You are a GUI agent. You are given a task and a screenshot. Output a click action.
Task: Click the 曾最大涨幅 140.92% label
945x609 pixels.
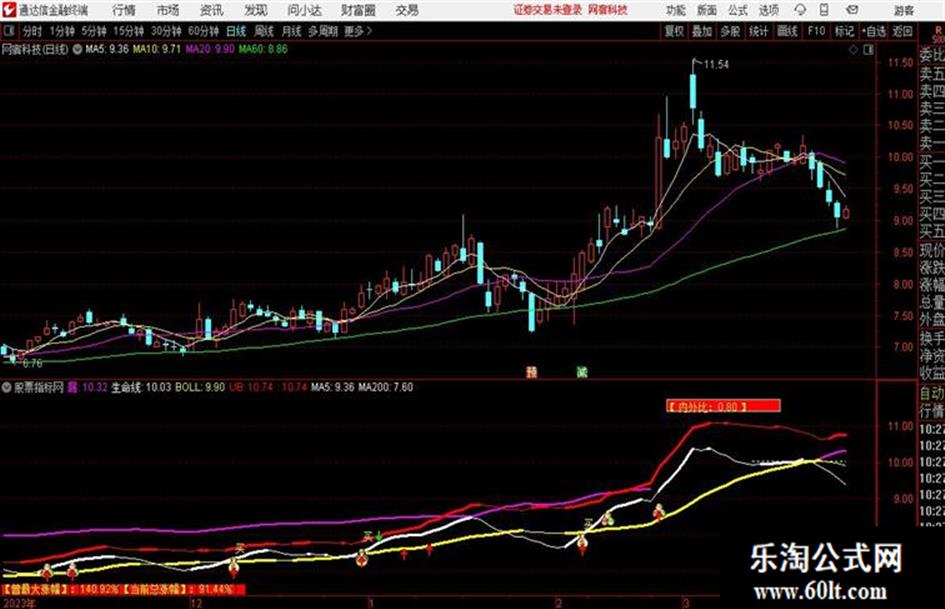[x=61, y=589]
